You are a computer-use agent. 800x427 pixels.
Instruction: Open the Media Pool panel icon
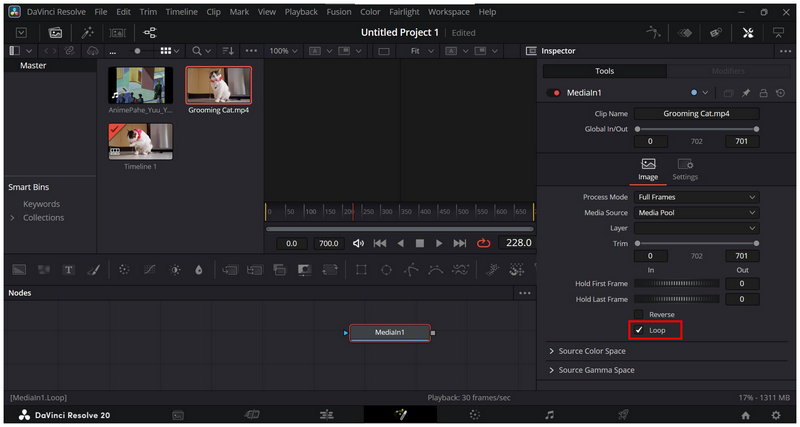(x=55, y=33)
